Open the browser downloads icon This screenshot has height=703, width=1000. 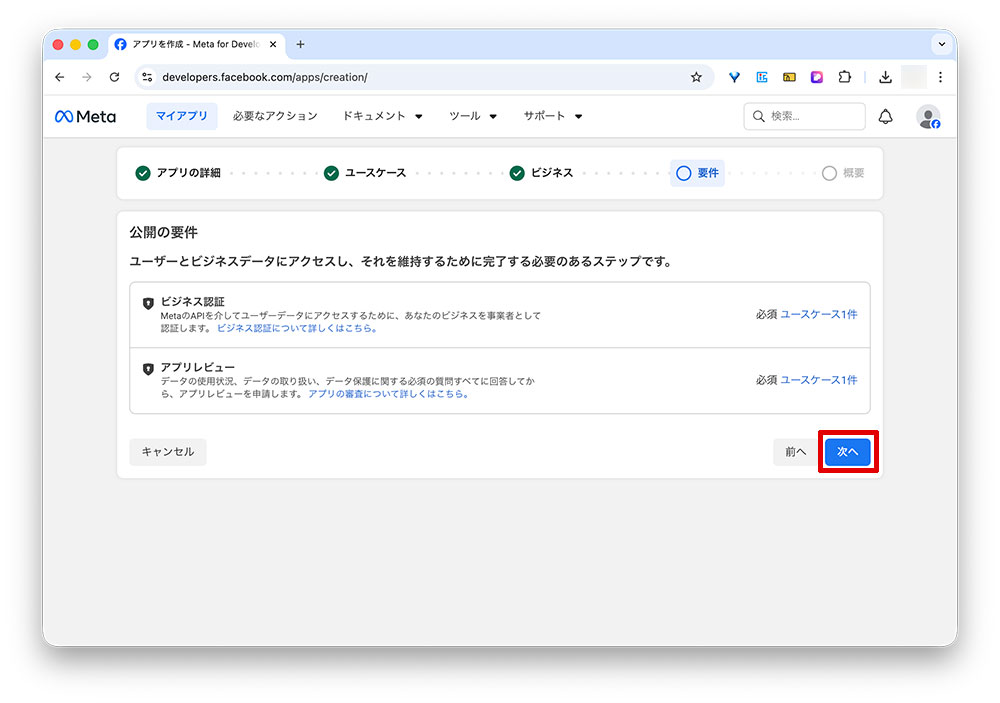885,77
